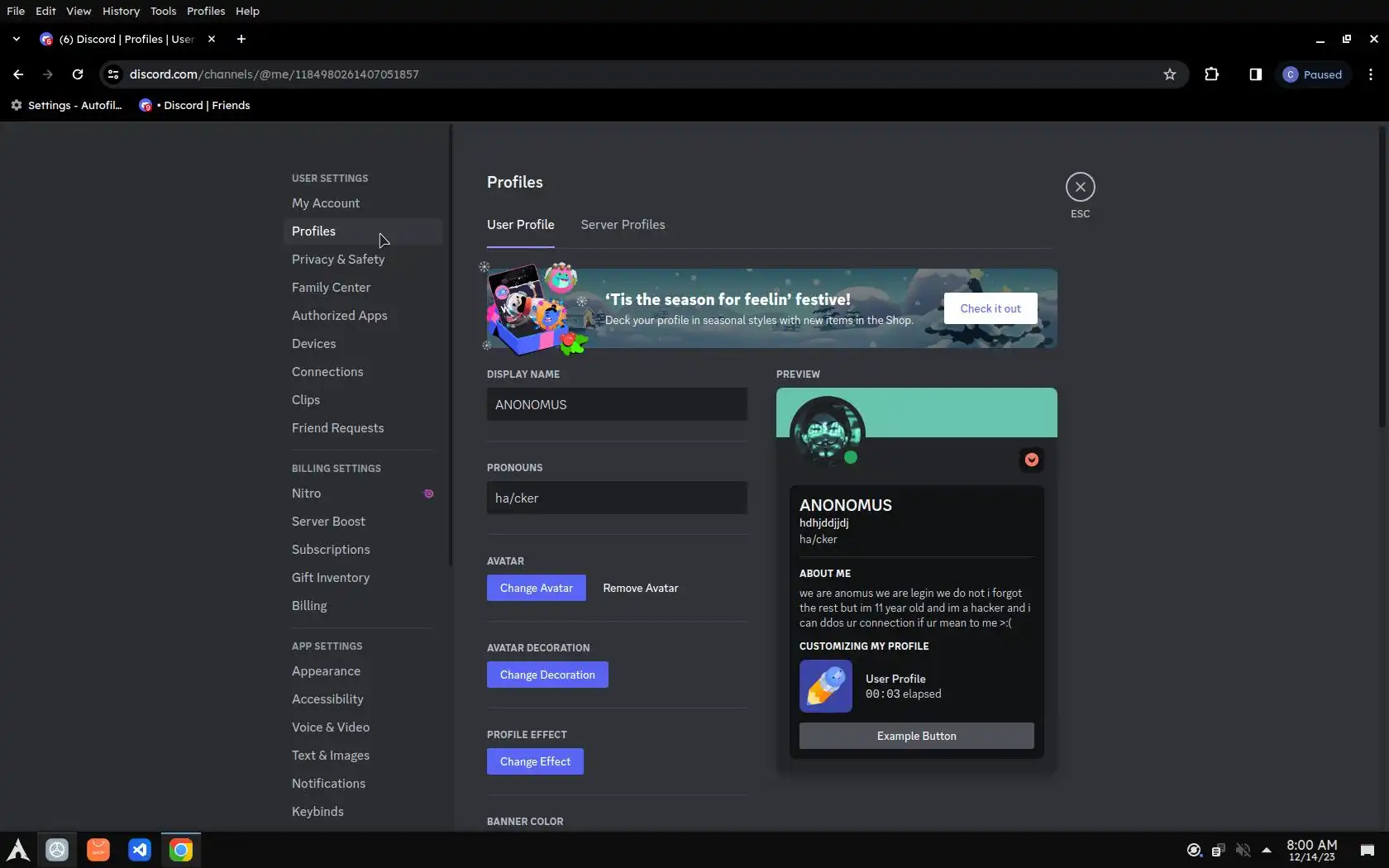Open My Account settings
The image size is (1389, 868).
coord(362,203)
